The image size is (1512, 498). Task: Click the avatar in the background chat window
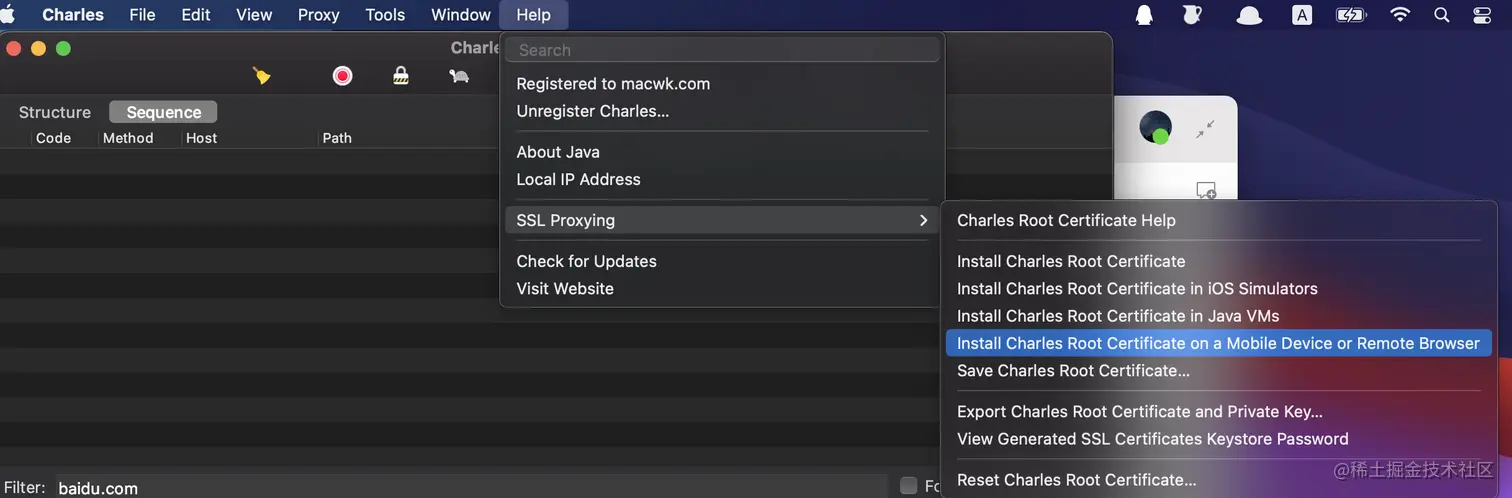(x=1155, y=126)
